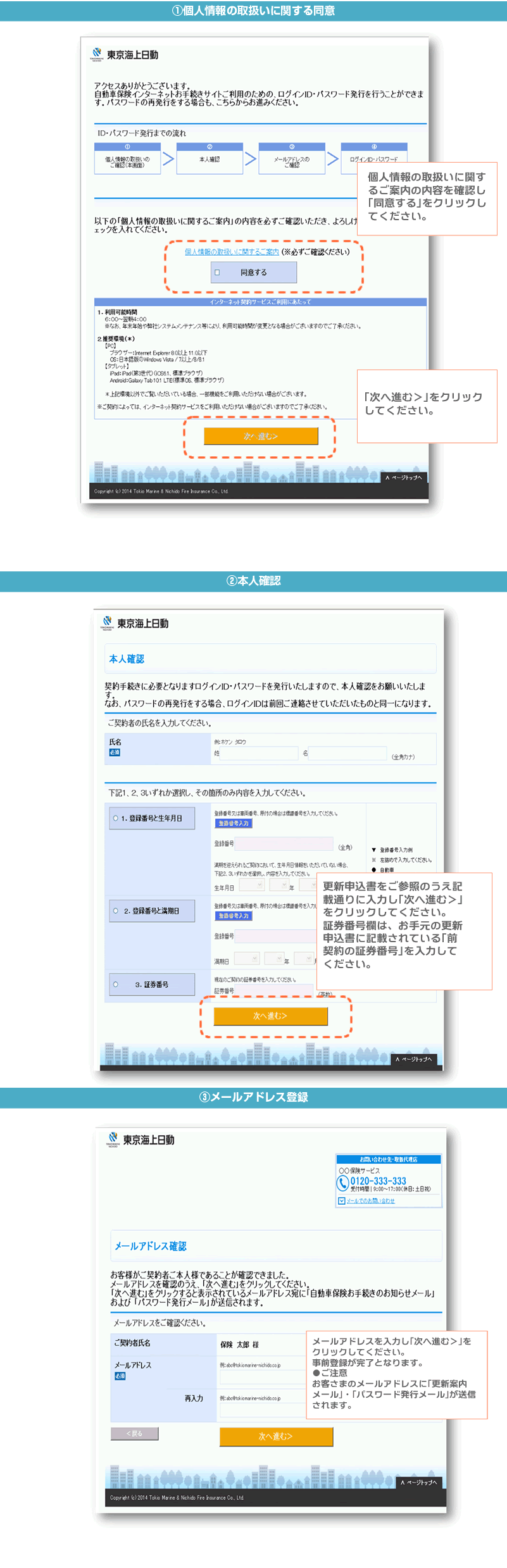This screenshot has height=1568, width=507.
Task: Click the ご契約者氏名 row label
Action: coord(132,1343)
